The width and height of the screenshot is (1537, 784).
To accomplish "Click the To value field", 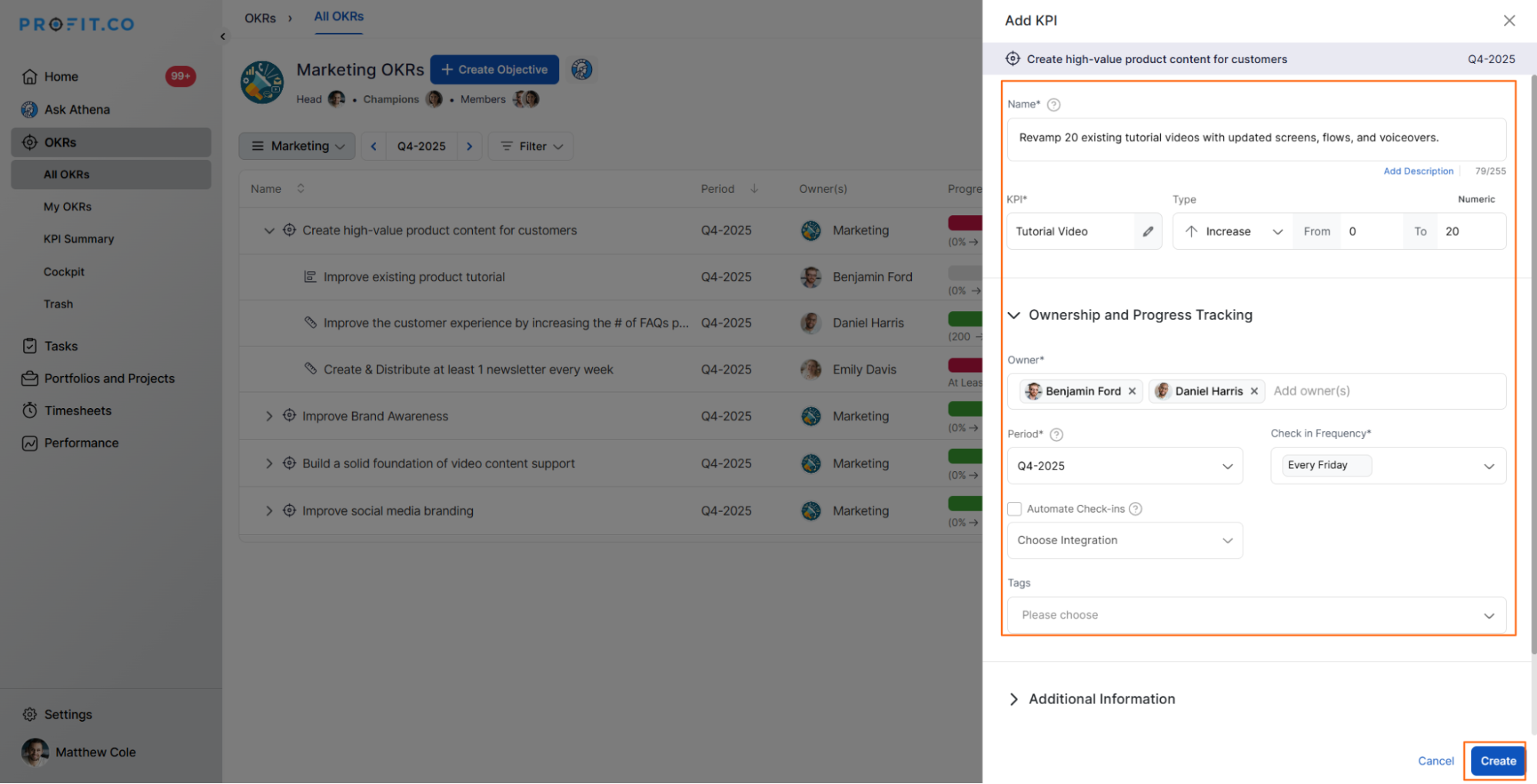I will [x=1470, y=231].
